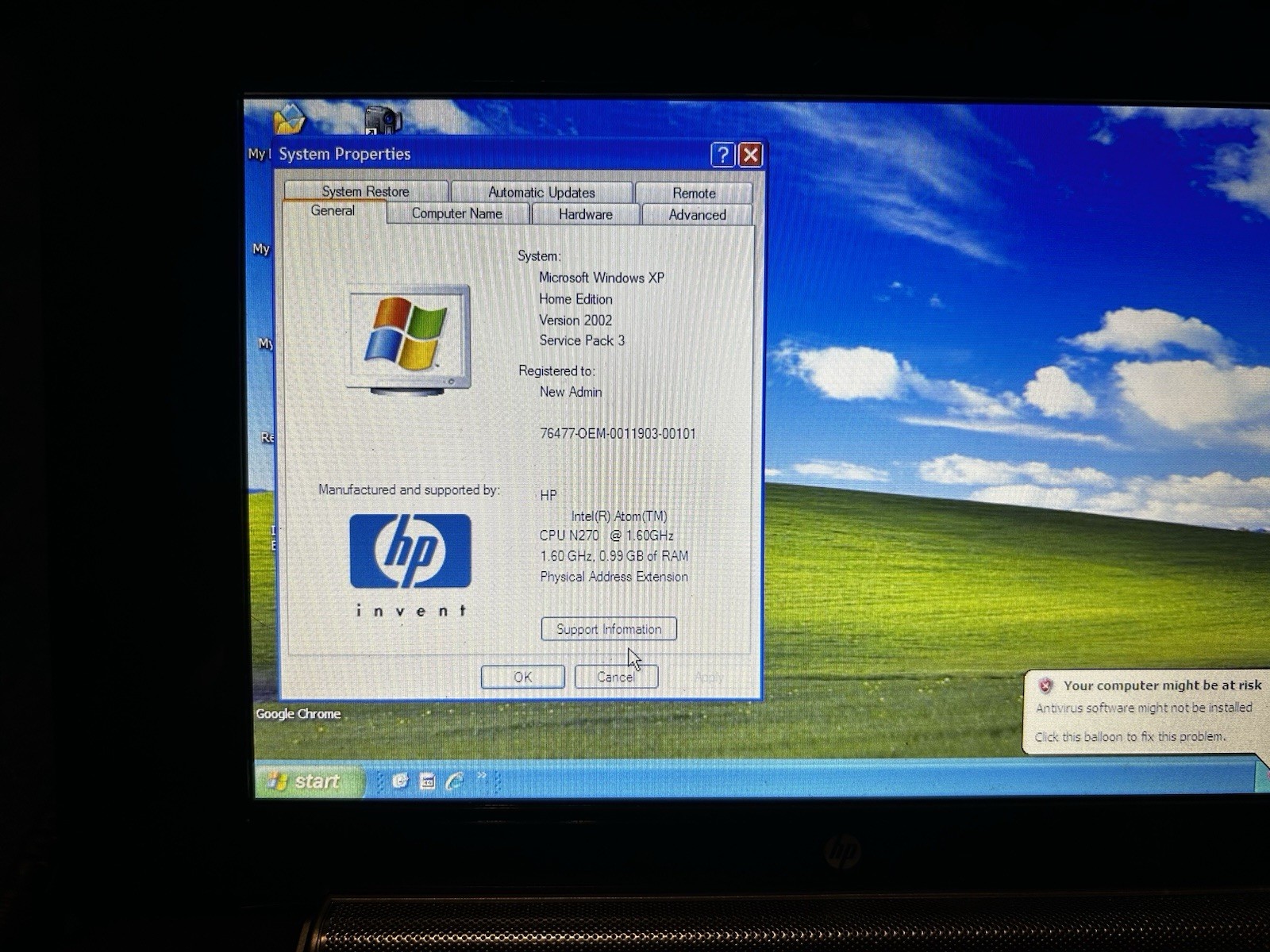The height and width of the screenshot is (952, 1270).
Task: Click the 'Service Pack 3' text
Action: click(582, 340)
